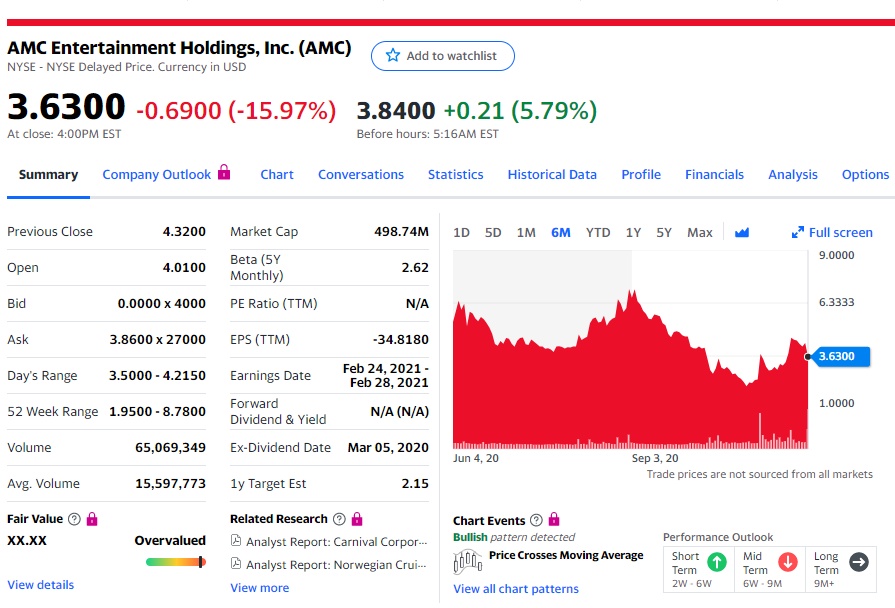Click the View more research link
The height and width of the screenshot is (608, 895).
pyautogui.click(x=260, y=587)
